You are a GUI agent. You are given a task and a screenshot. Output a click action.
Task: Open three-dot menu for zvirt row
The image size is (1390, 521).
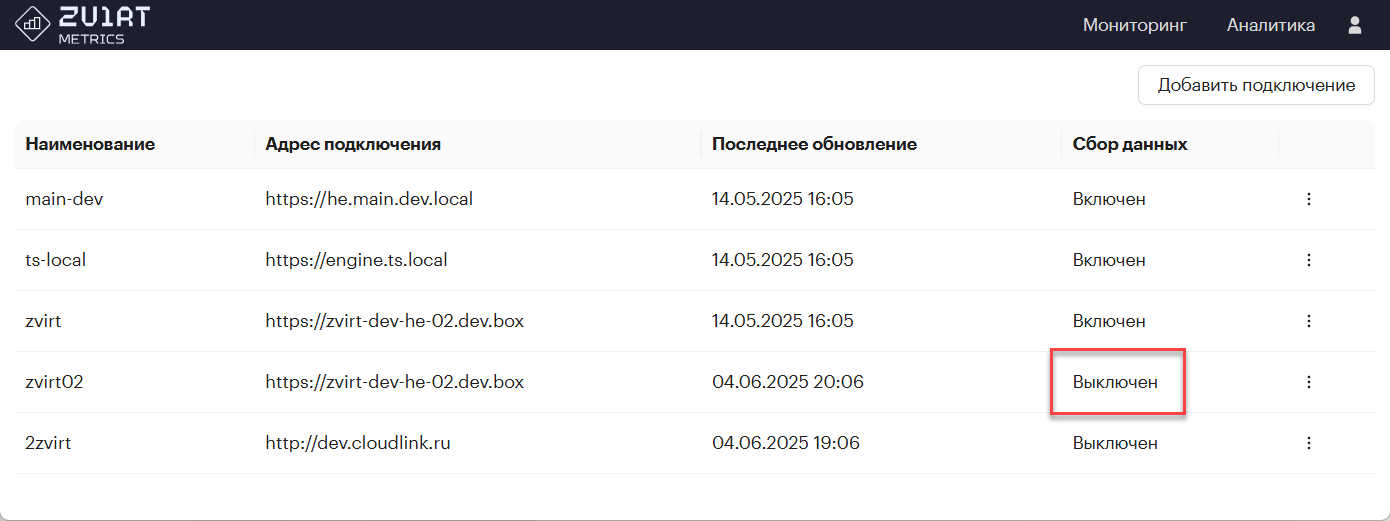point(1308,321)
